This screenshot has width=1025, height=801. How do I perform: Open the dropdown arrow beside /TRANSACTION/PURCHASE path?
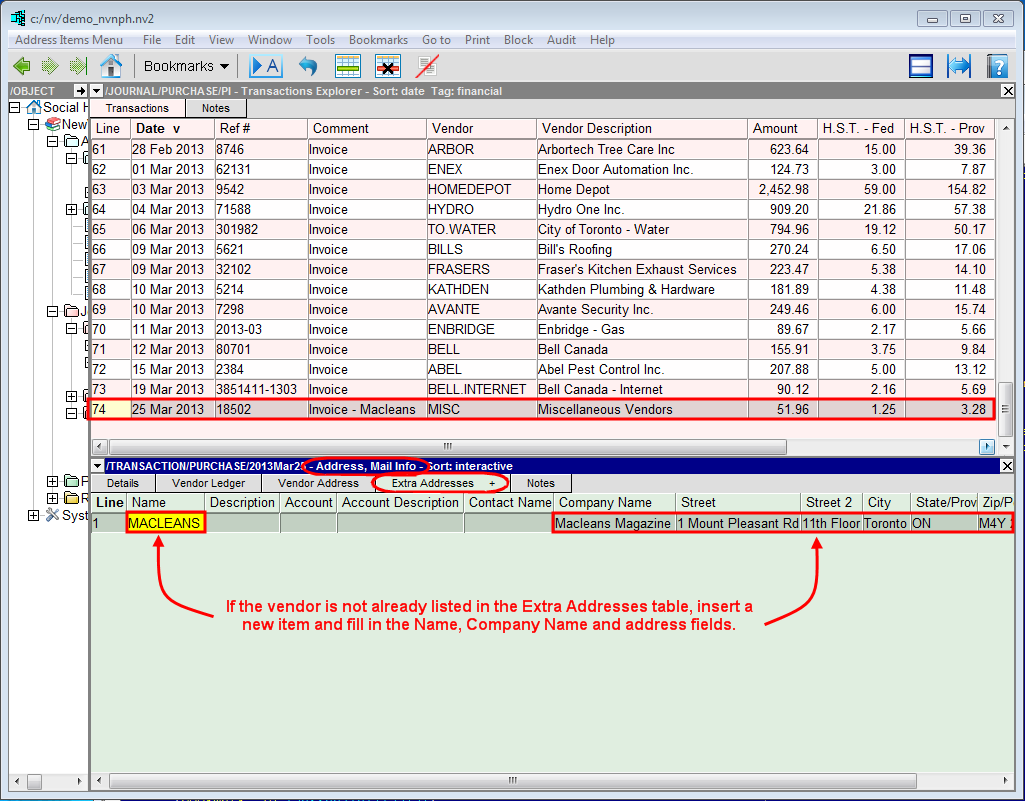click(x=97, y=466)
